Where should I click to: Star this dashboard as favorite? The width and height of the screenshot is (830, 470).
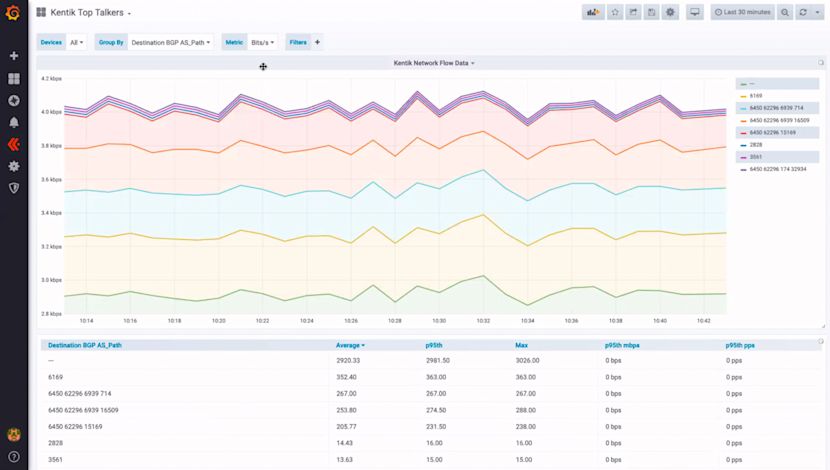point(615,12)
